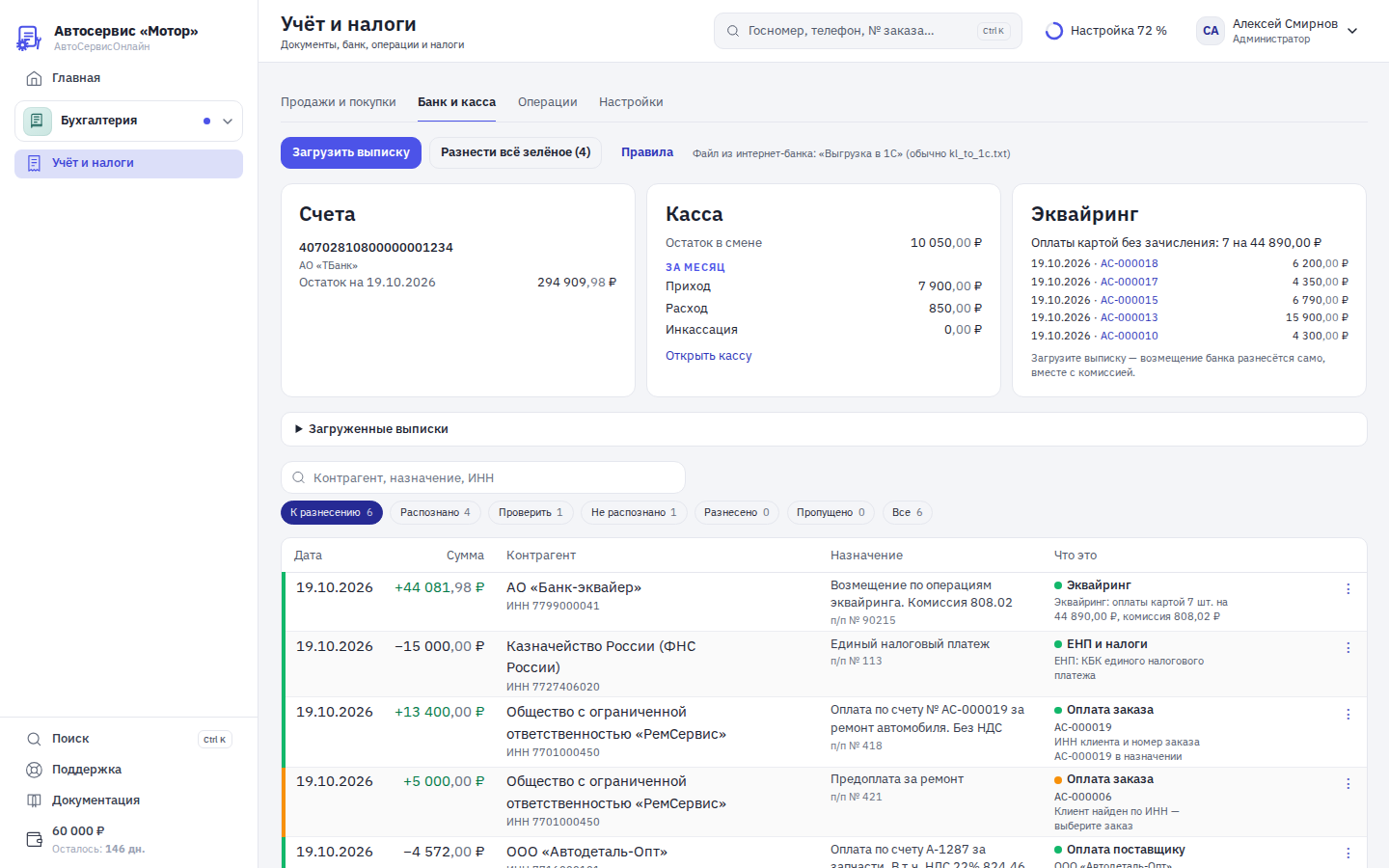Viewport: 1389px width, 868px height.
Task: Click the Настройка 72 % progress ring
Action: 1054,31
